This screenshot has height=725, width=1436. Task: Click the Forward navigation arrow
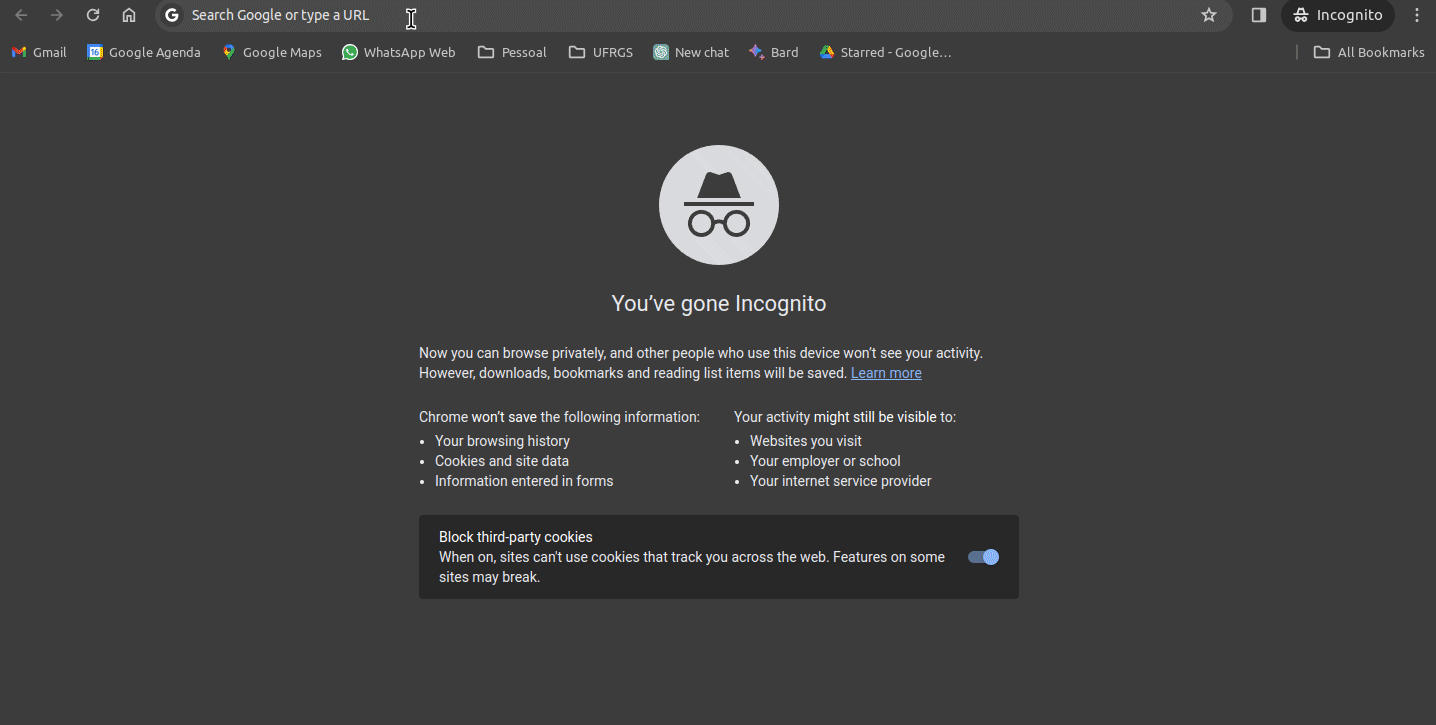click(57, 15)
